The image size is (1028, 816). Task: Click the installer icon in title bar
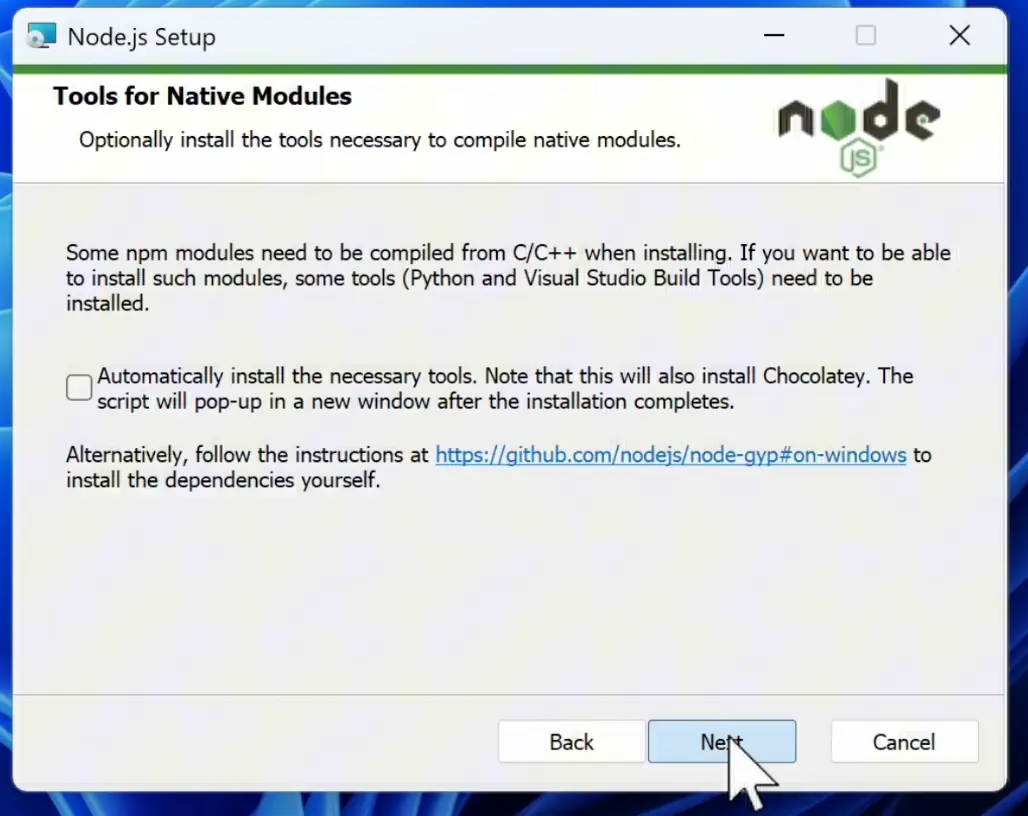coord(41,36)
